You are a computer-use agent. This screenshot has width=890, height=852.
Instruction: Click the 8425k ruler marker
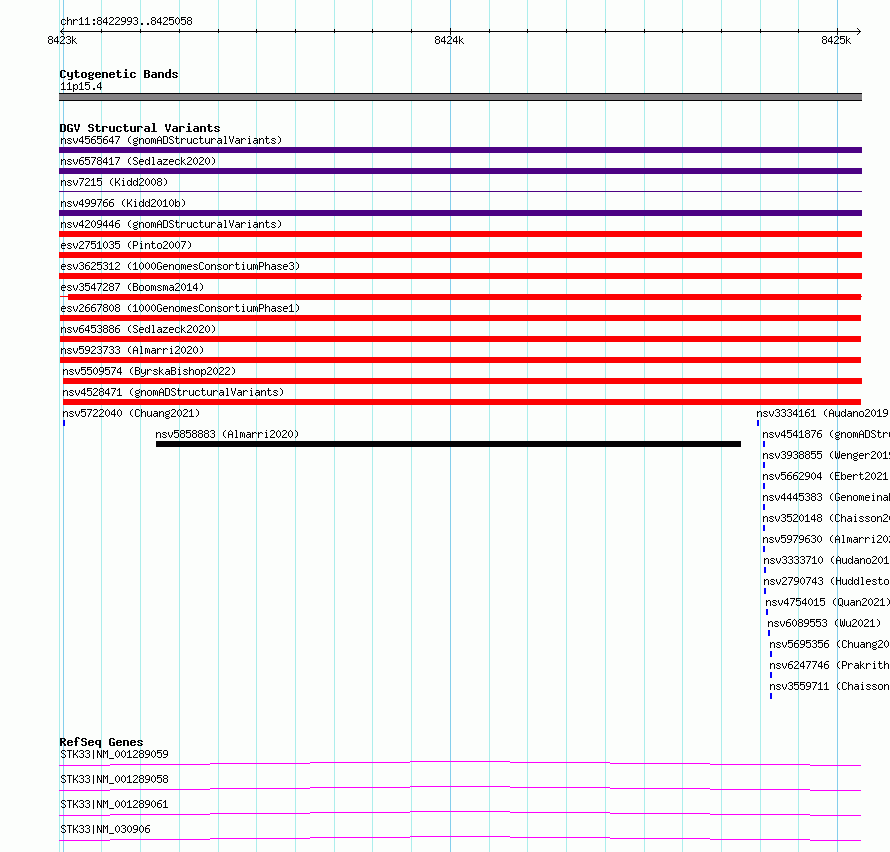click(x=836, y=40)
